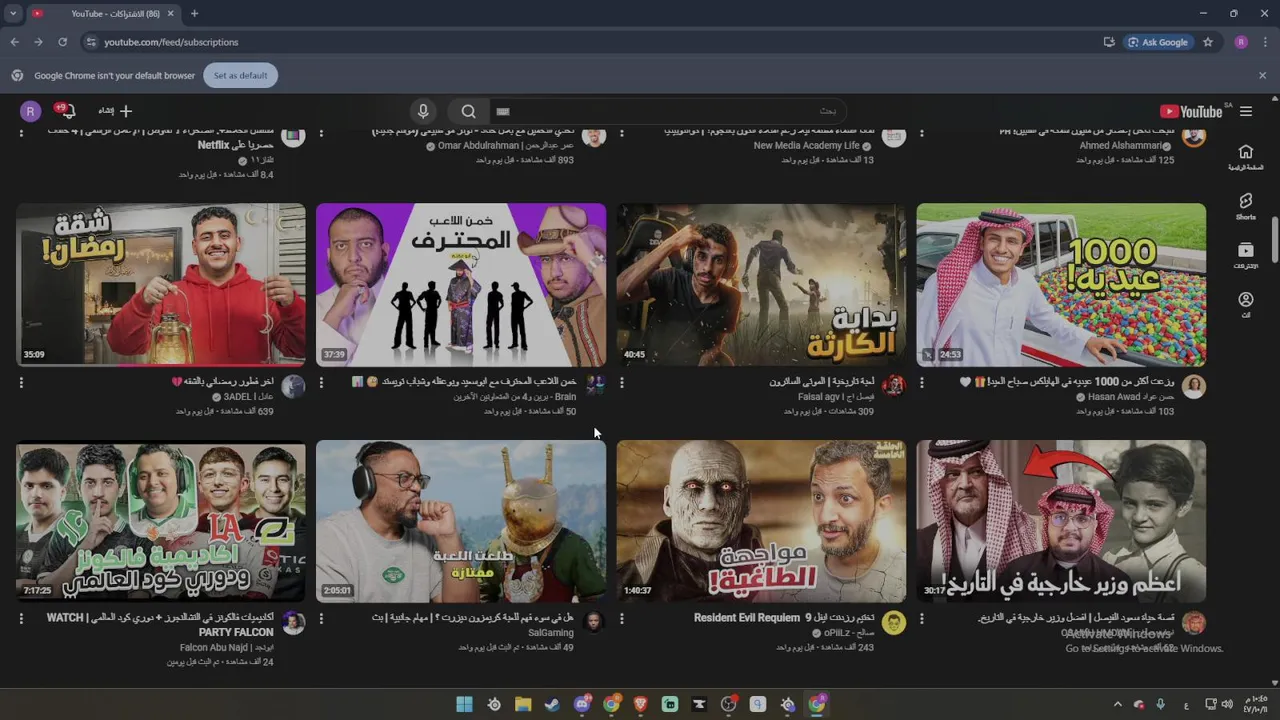
Task: Open more options for foreign minister video
Action: point(921,619)
